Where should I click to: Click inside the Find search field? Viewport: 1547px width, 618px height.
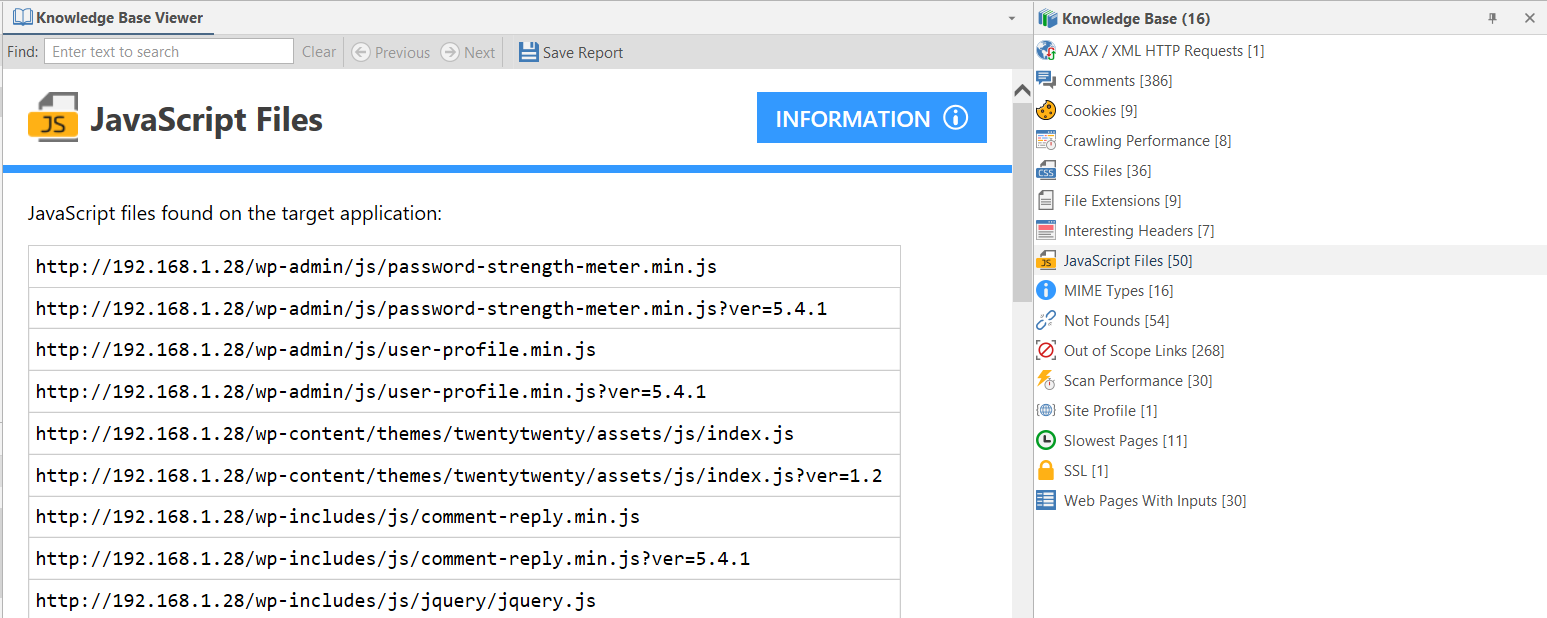tap(168, 51)
